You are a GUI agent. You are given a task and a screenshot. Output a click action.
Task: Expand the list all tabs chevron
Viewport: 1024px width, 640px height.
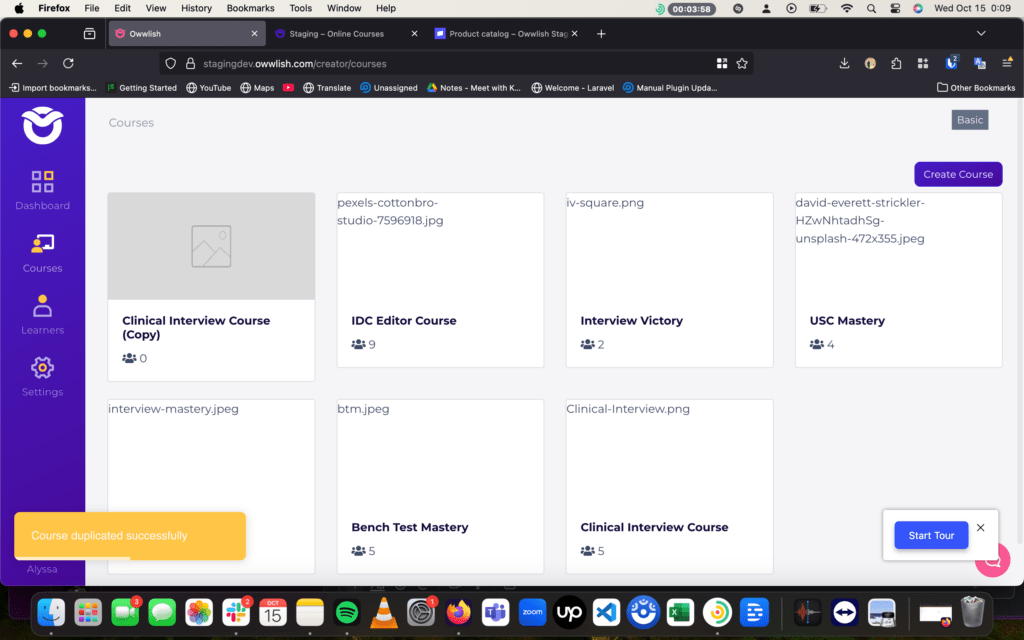point(980,33)
